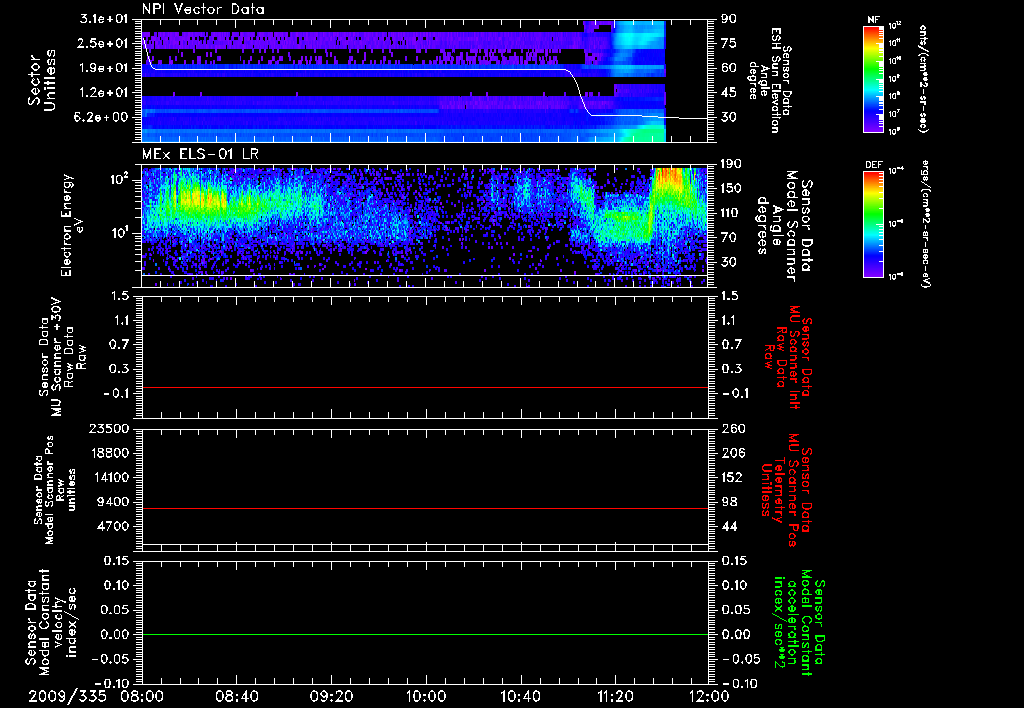Click the 10² electron energy tick label
This screenshot has width=1024, height=708.
click(x=118, y=178)
